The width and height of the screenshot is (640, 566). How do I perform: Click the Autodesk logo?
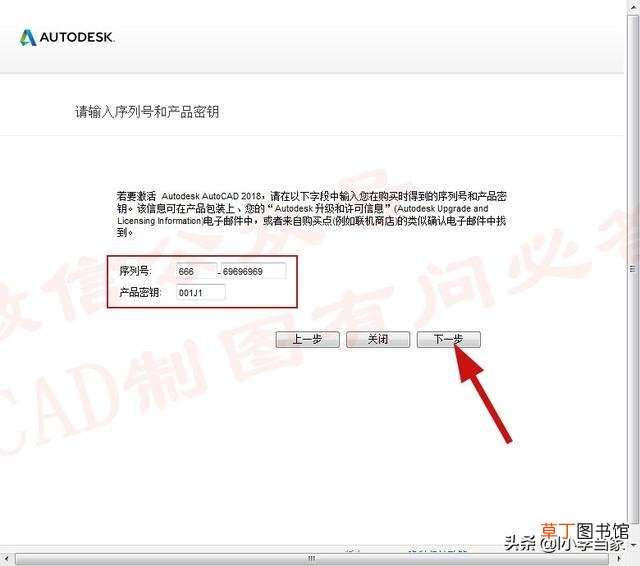click(67, 38)
